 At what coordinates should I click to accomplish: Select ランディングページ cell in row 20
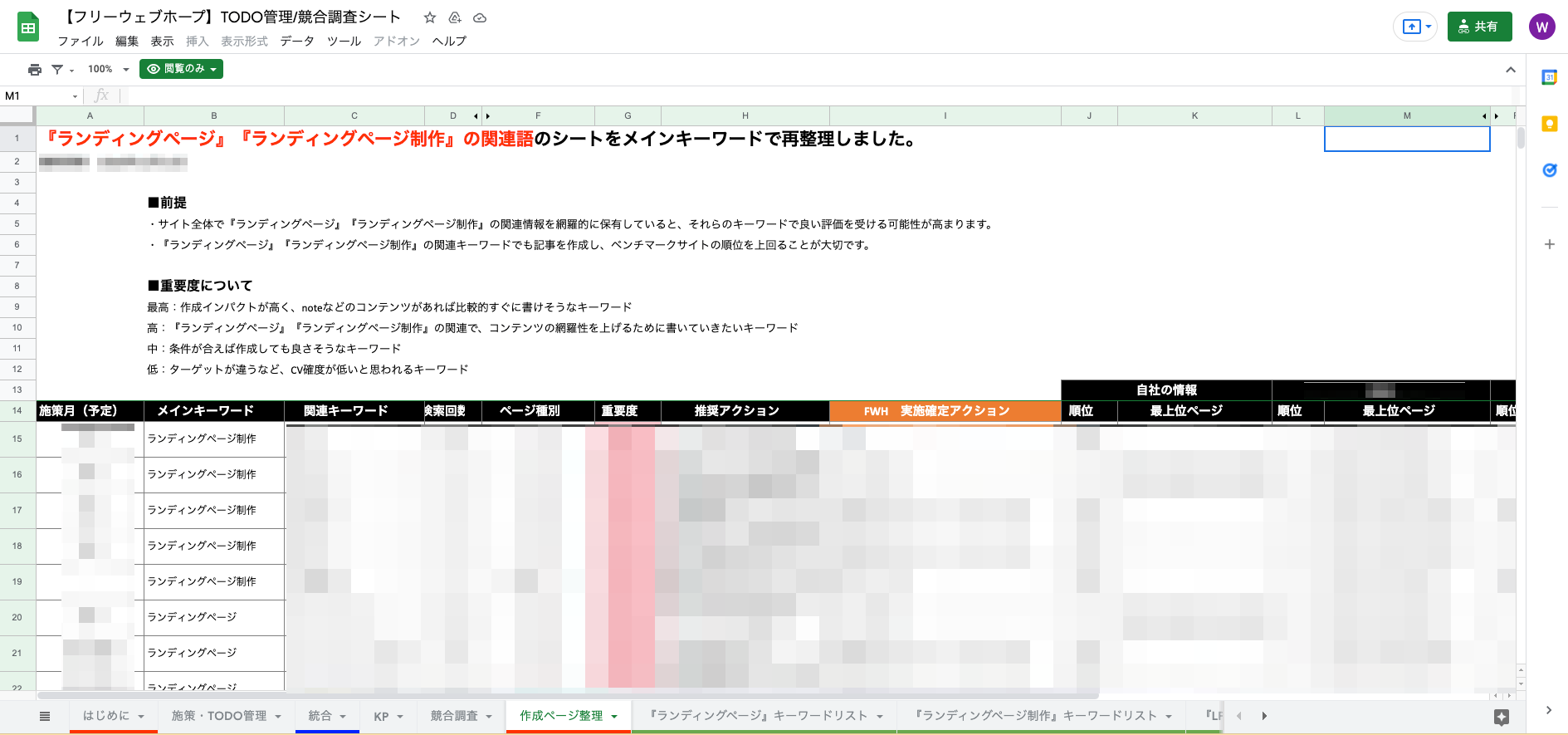coord(214,618)
